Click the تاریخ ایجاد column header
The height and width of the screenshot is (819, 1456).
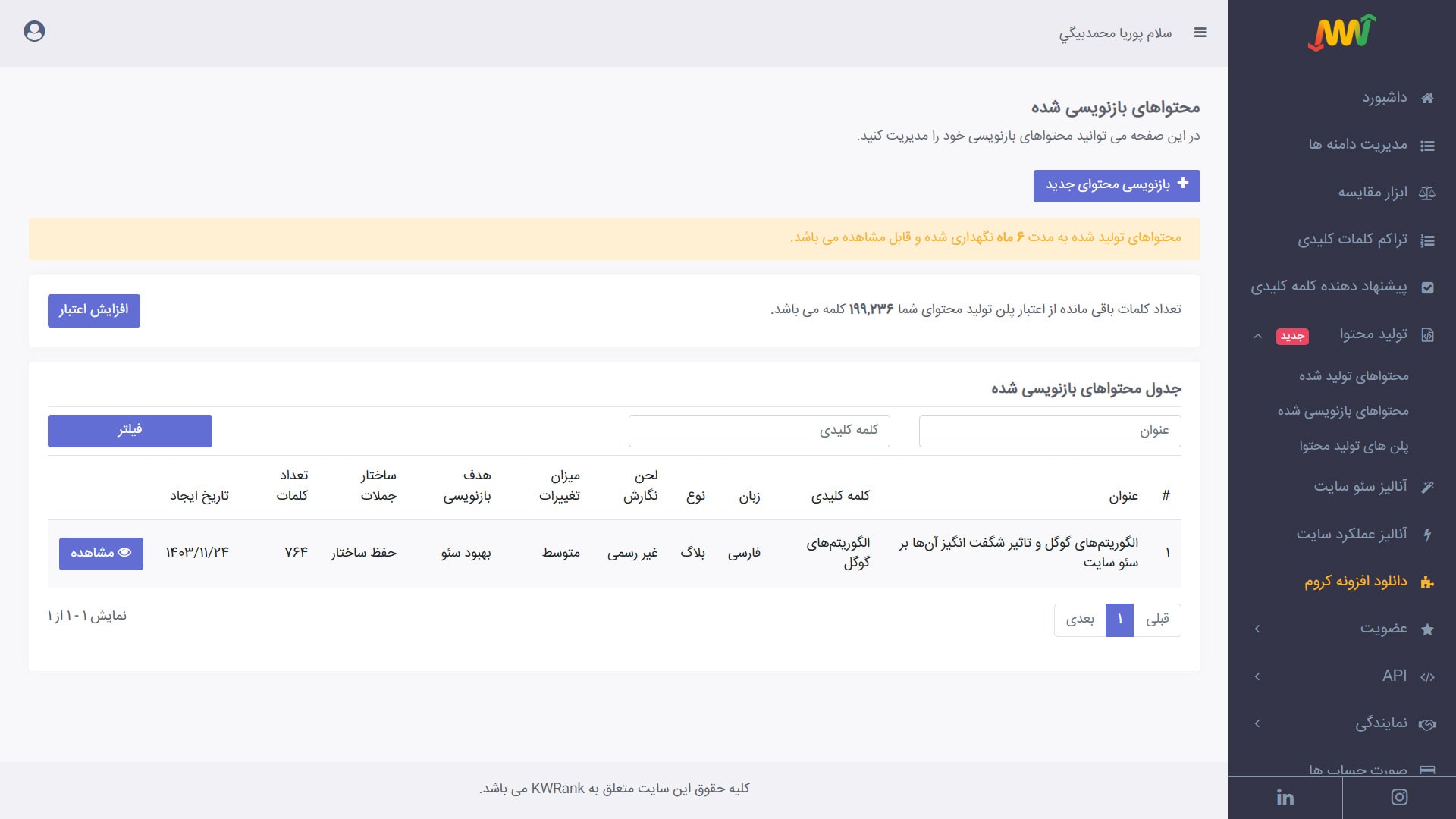(199, 496)
